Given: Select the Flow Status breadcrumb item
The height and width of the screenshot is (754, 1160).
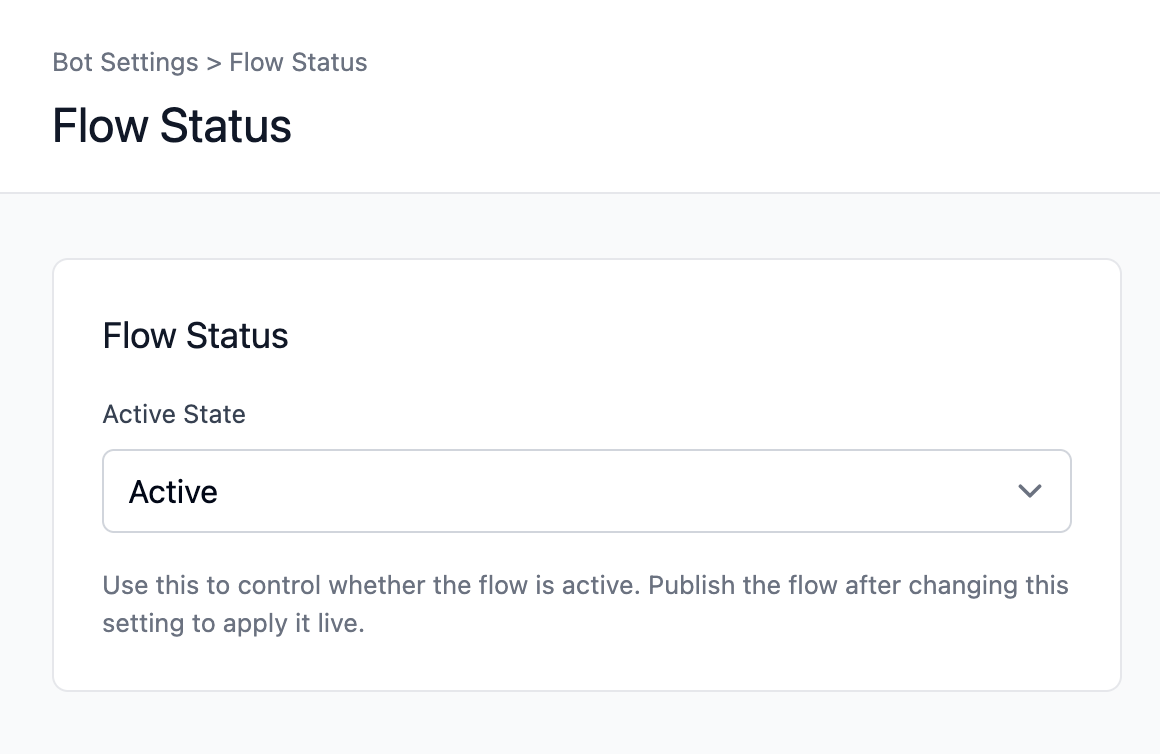Looking at the screenshot, I should (298, 62).
